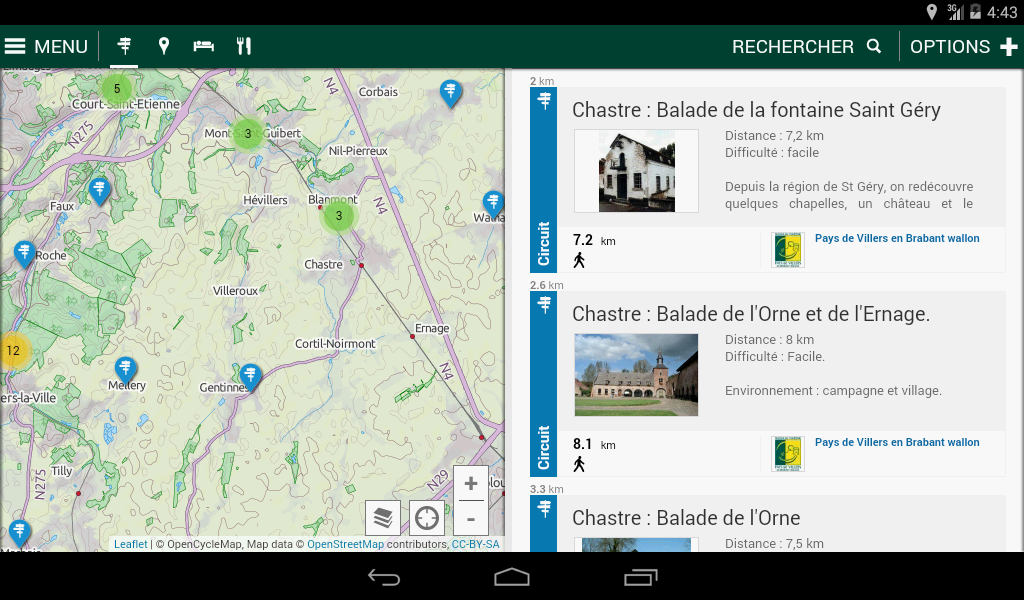Screen dimensions: 1024x600
Task: Open cluster marker 5 near Court-Saint-Etienne
Action: 117,89
